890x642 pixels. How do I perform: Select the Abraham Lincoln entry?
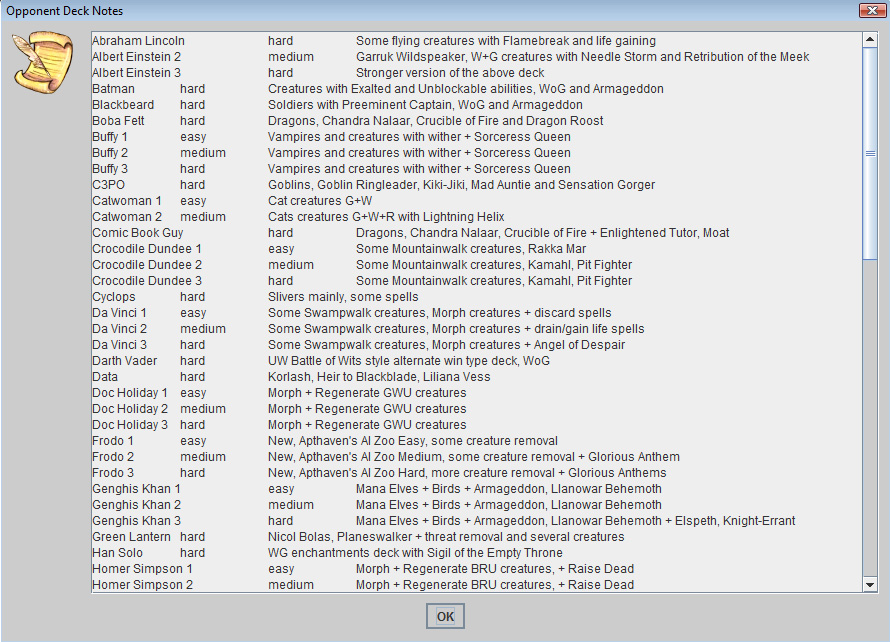click(138, 41)
